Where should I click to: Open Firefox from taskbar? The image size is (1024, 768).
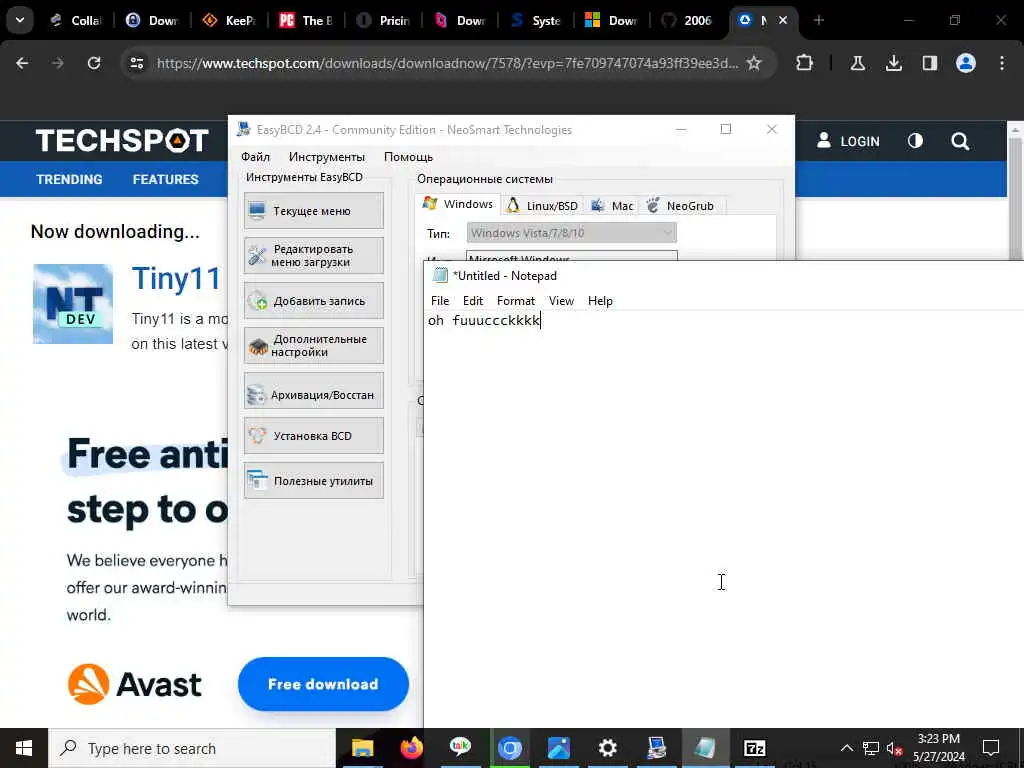pyautogui.click(x=411, y=748)
